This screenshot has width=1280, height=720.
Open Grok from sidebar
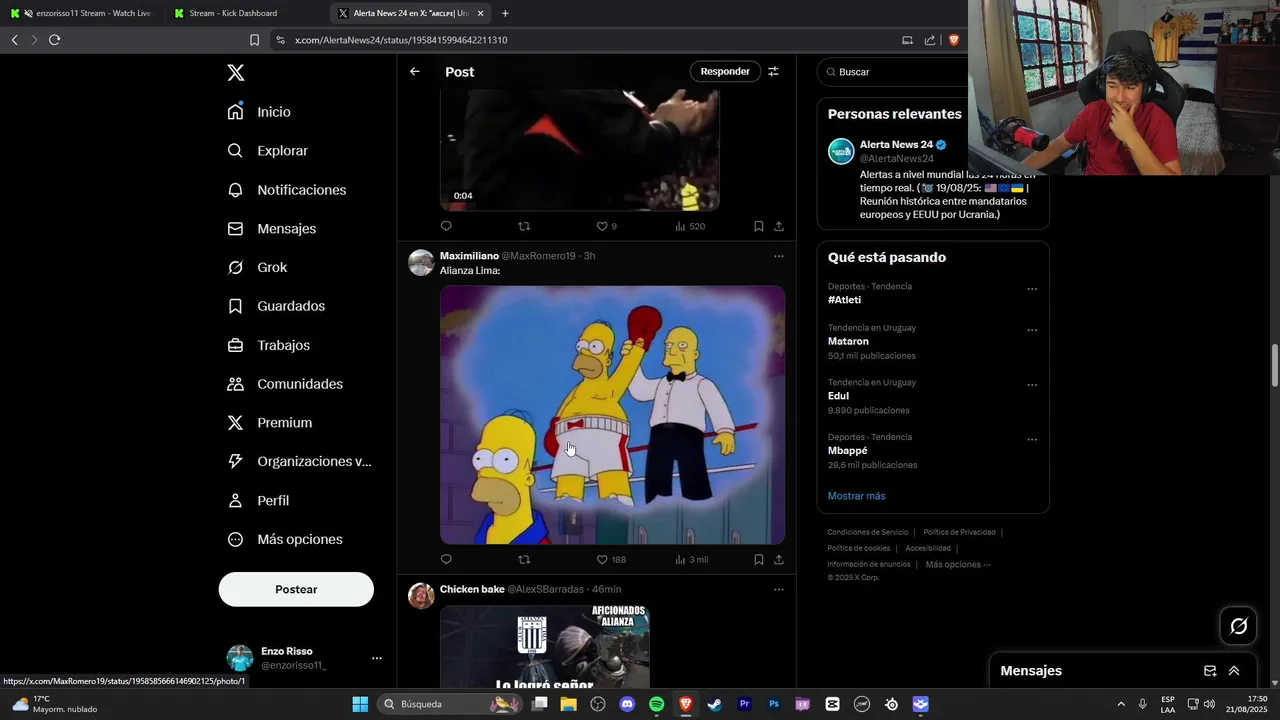pyautogui.click(x=257, y=267)
